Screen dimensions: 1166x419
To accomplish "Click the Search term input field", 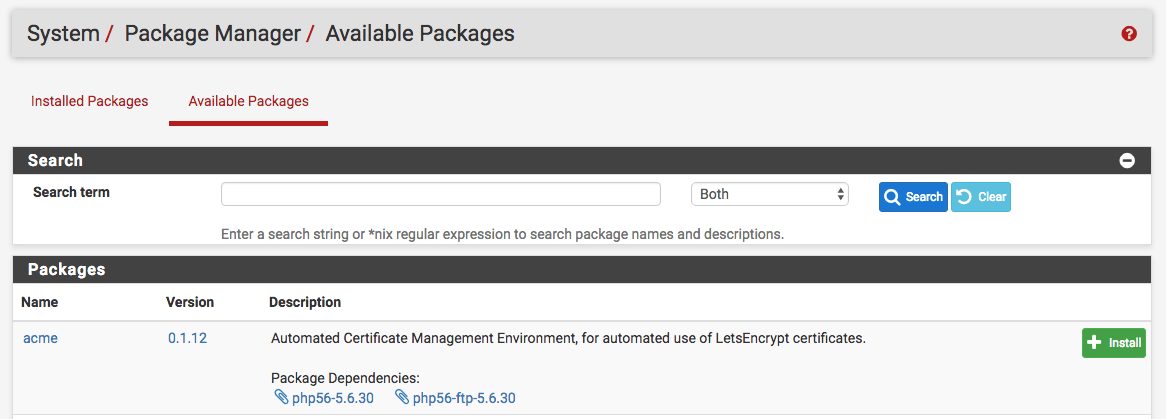I will [440, 194].
